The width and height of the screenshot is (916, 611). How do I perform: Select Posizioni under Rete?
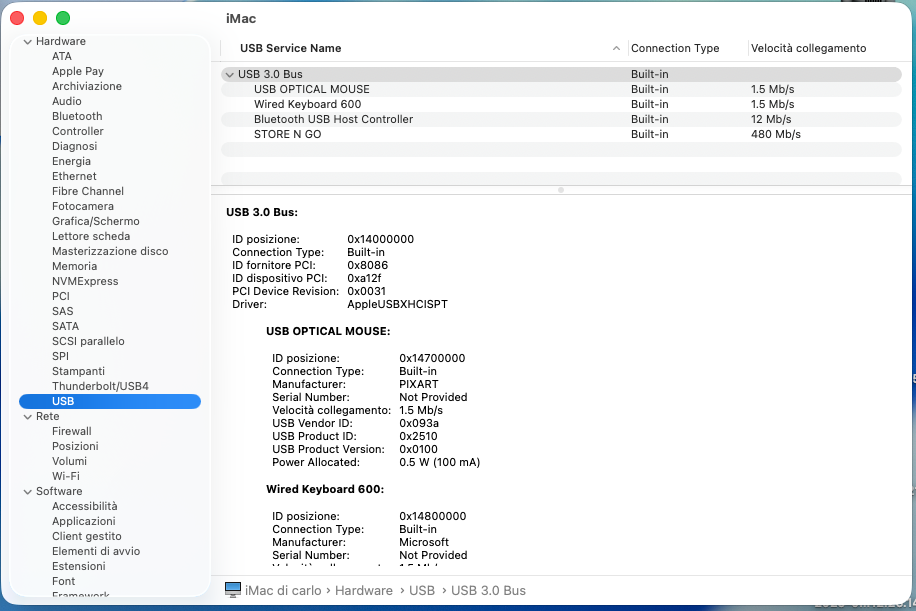click(x=75, y=446)
